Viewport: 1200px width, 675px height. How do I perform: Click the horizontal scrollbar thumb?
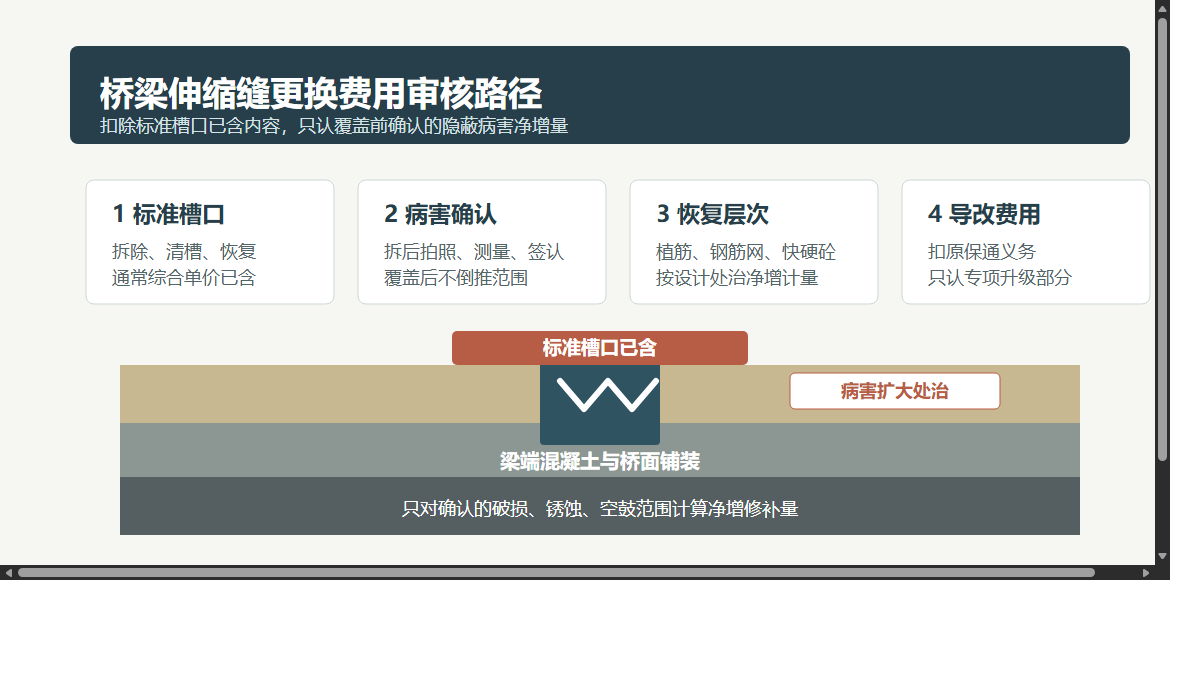tap(556, 573)
